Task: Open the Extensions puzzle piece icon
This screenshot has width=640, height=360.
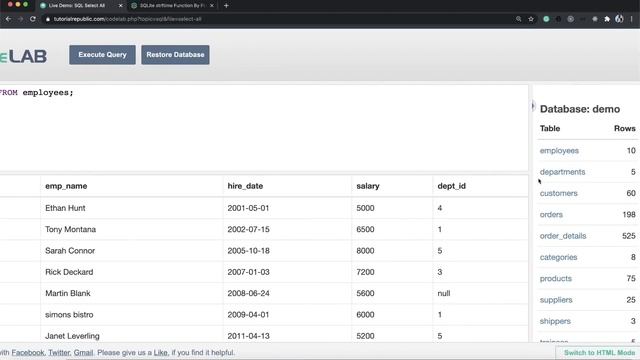Action: 607,19
